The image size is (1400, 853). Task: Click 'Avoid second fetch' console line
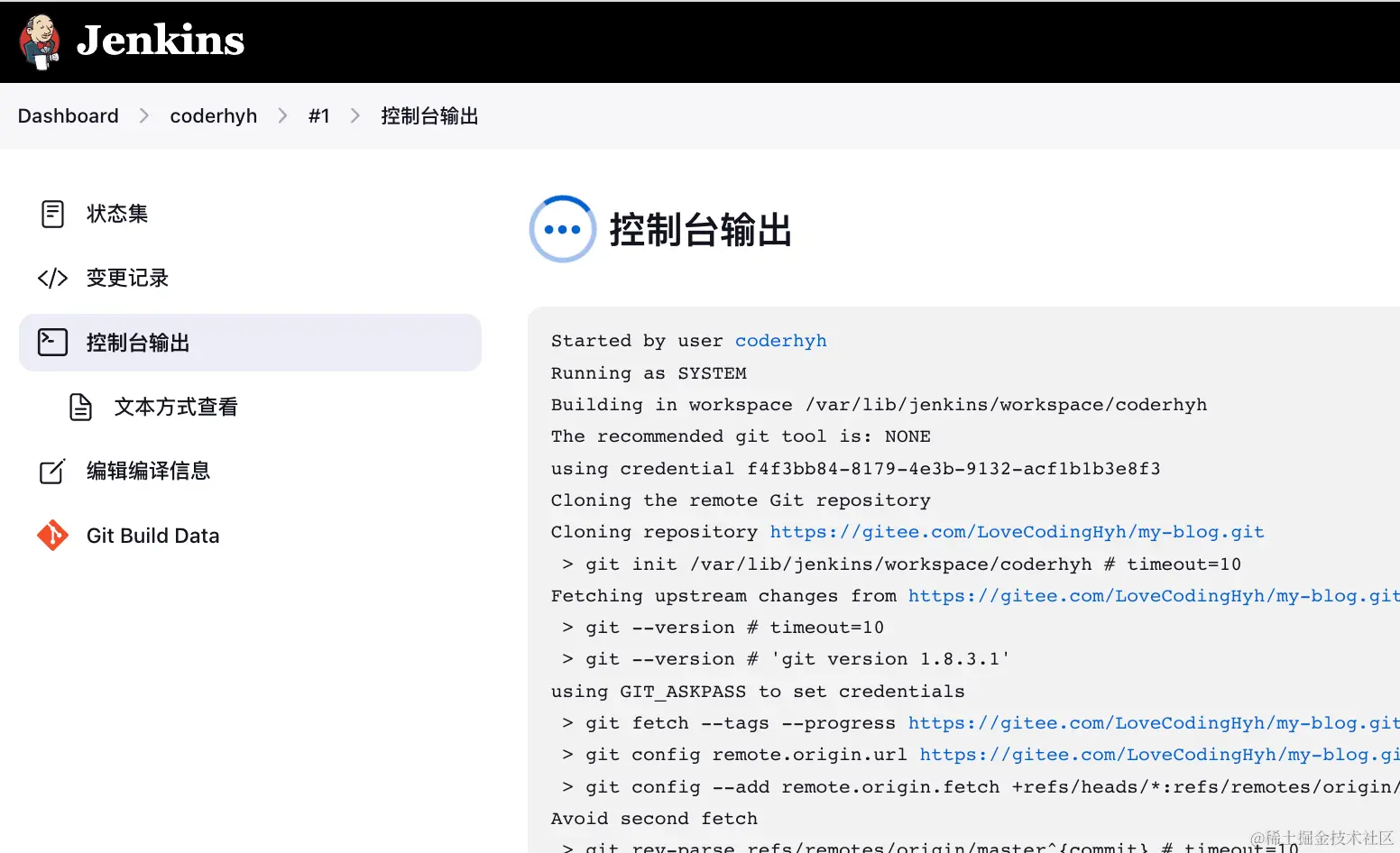point(654,819)
